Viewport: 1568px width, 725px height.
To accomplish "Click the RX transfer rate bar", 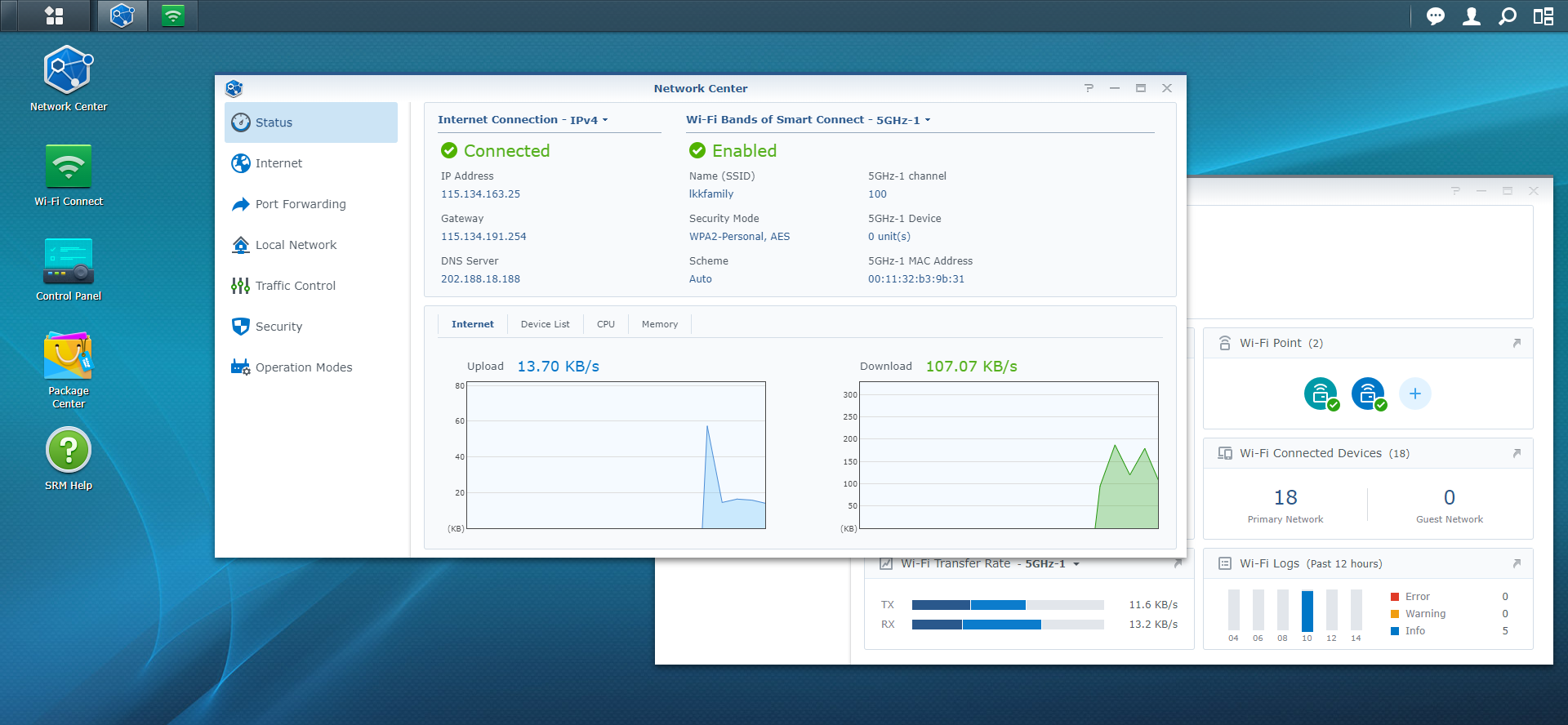I will pos(1008,625).
